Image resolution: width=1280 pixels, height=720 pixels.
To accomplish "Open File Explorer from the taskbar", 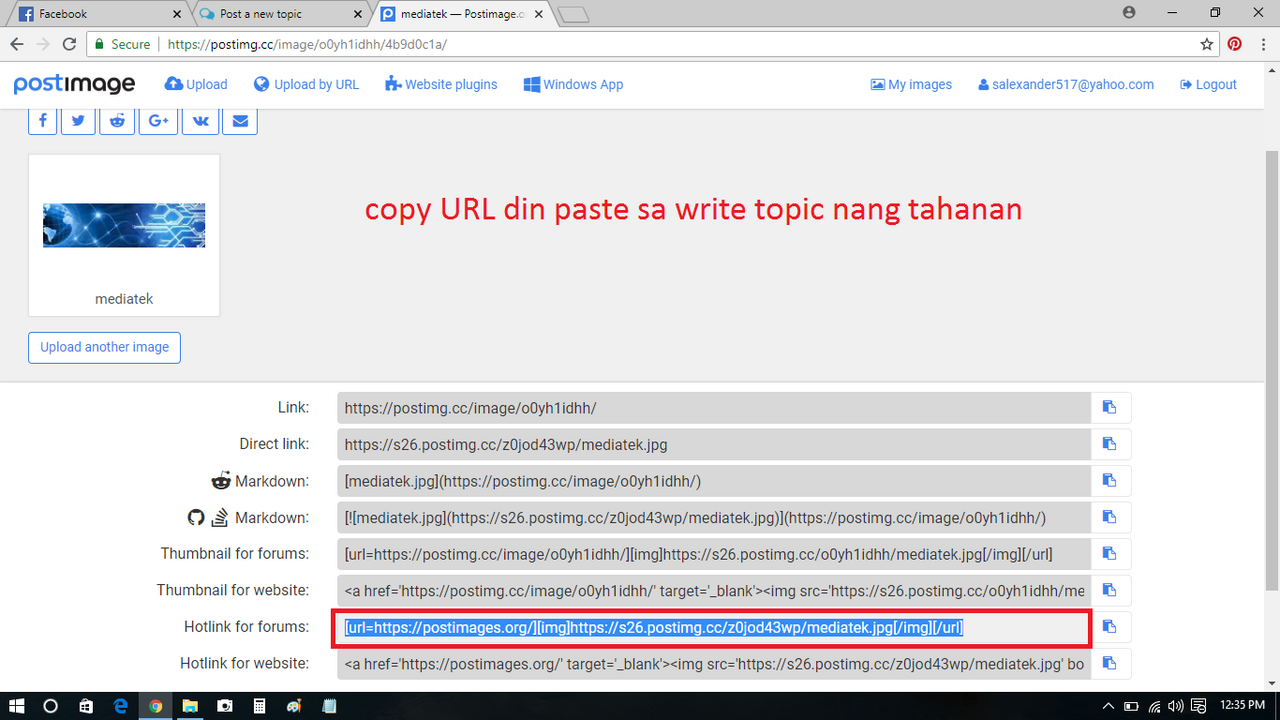I will pyautogui.click(x=190, y=706).
